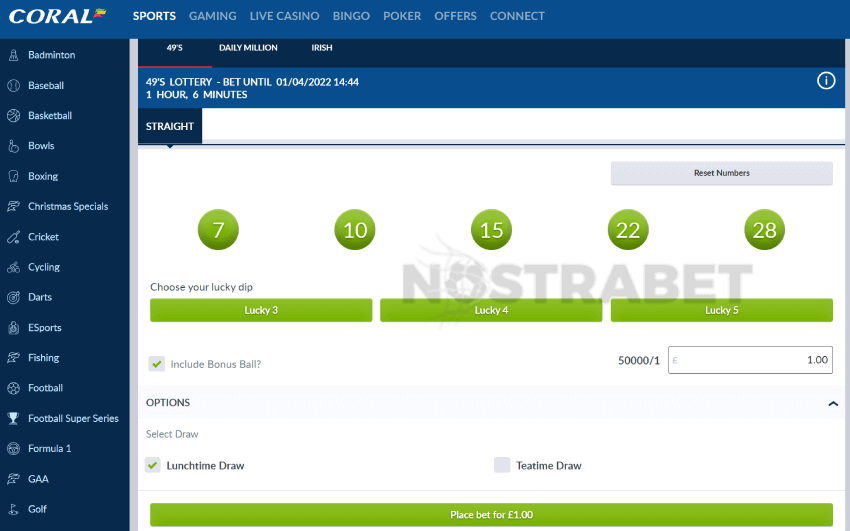This screenshot has width=850, height=531.
Task: Click the Boxing glove icon
Action: coord(14,176)
